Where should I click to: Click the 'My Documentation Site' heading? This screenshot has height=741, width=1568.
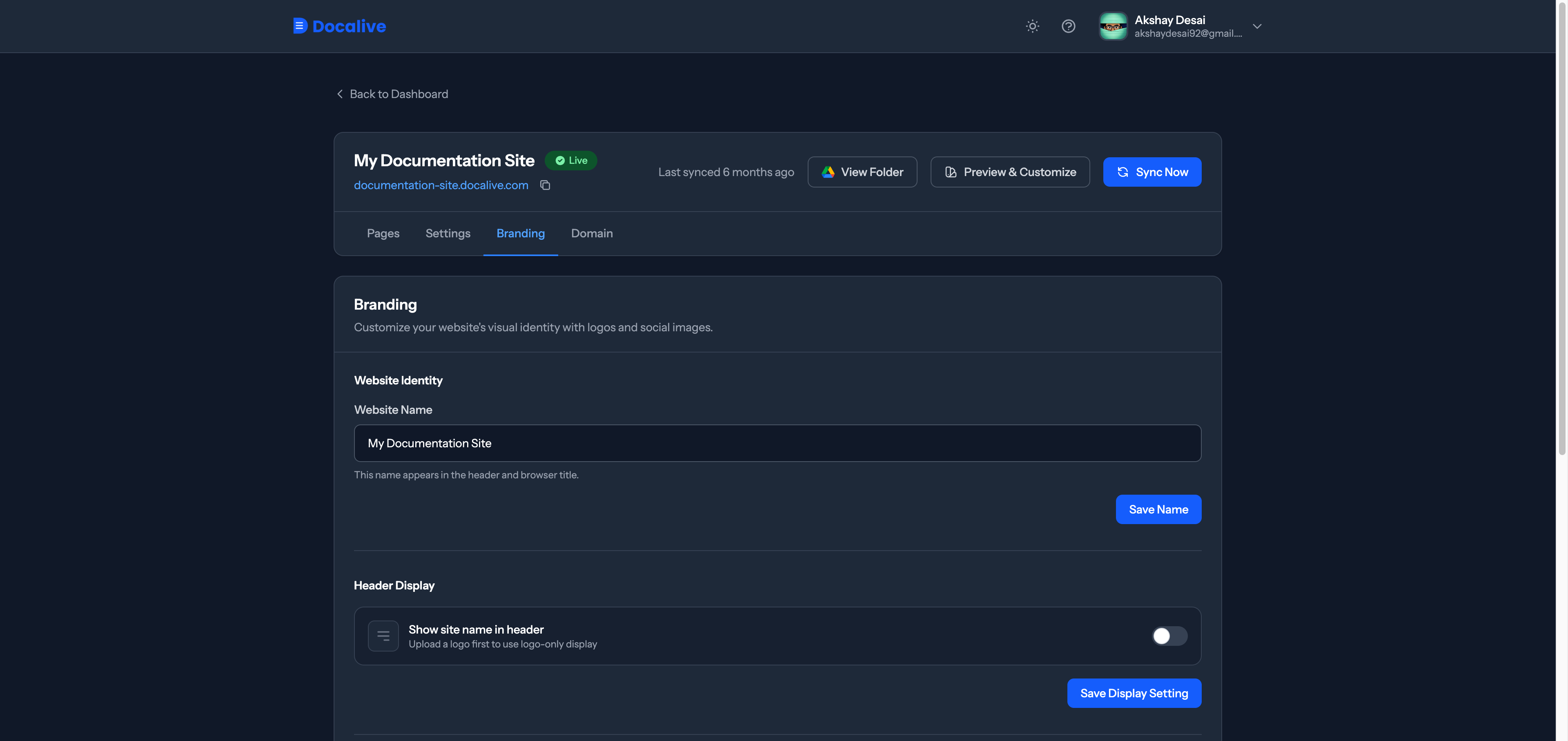444,160
